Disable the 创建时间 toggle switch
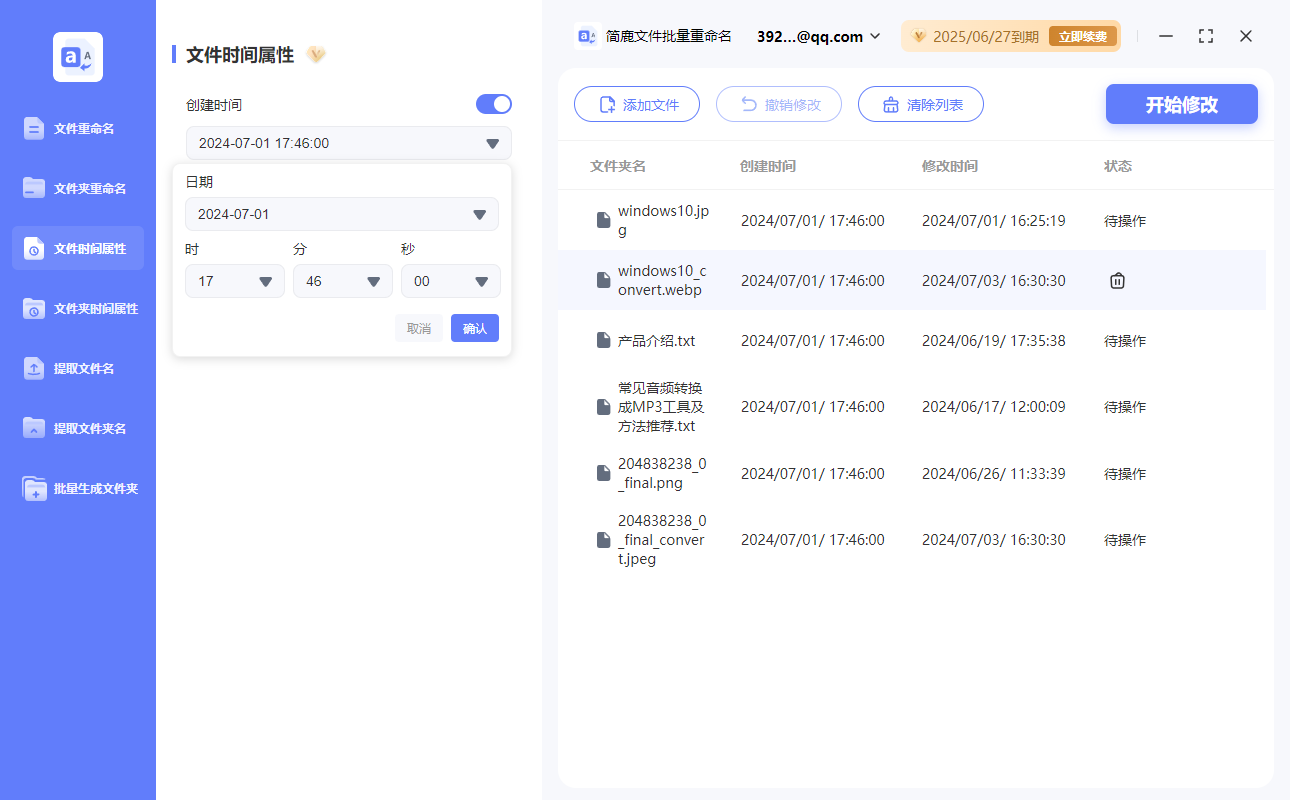Image resolution: width=1290 pixels, height=800 pixels. coord(494,104)
